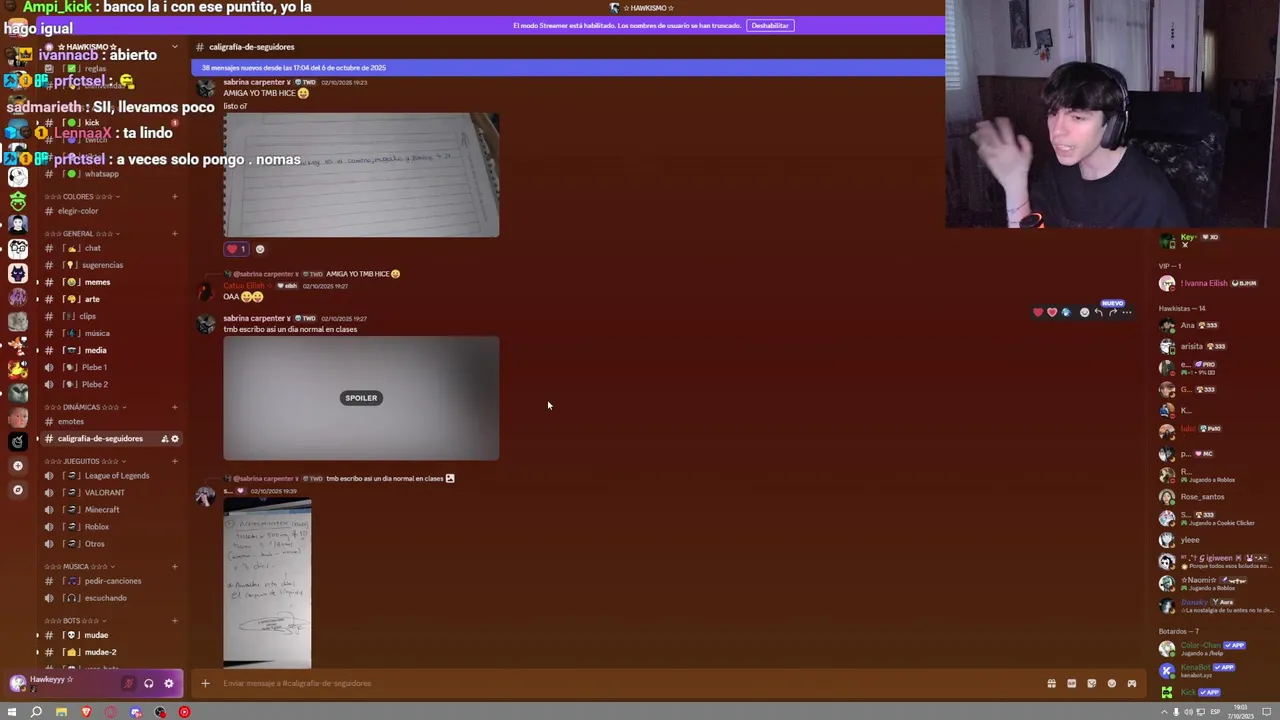
Task: Open the clips channel
Action: (110, 316)
